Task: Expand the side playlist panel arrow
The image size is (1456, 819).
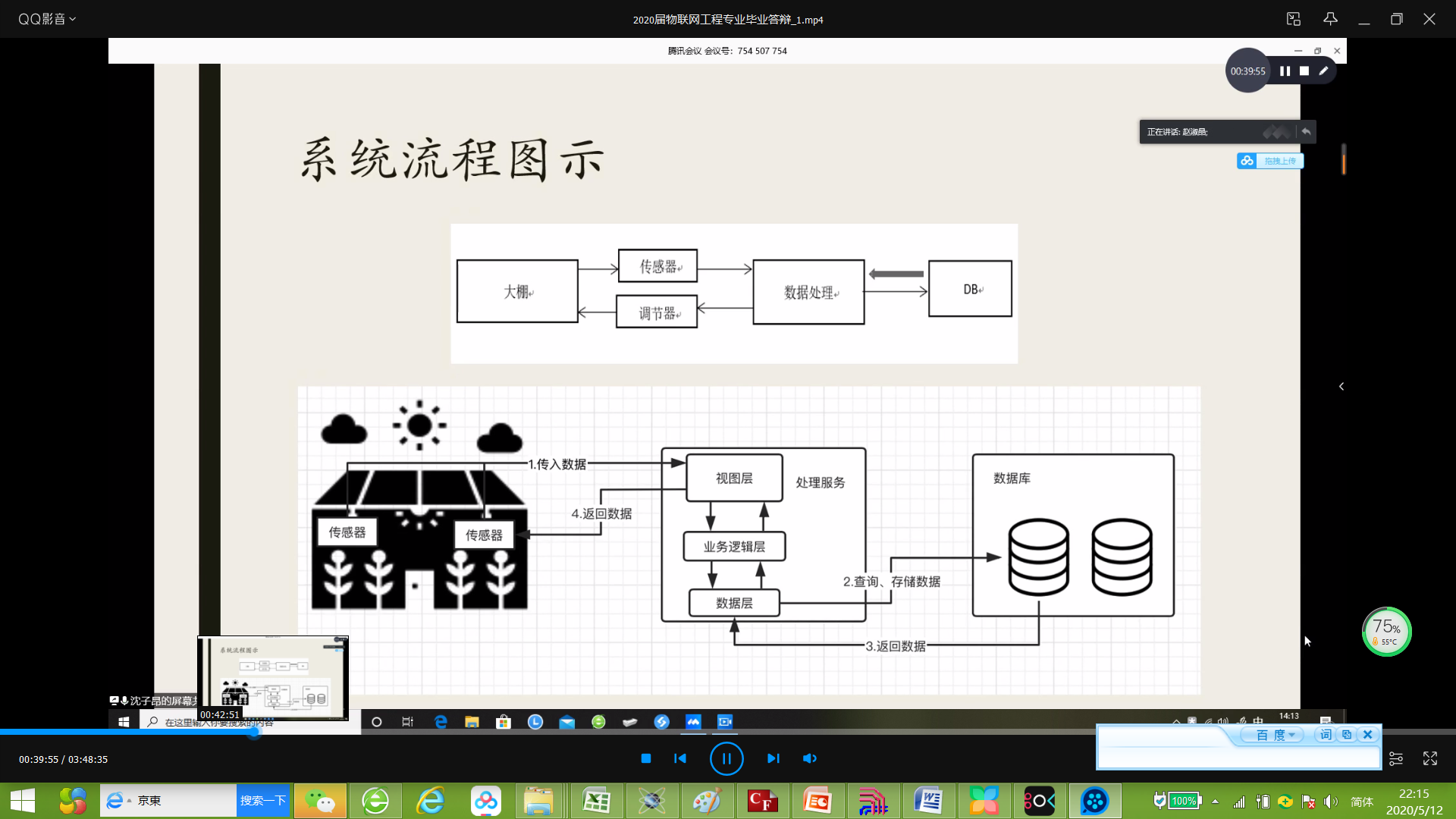Action: click(1341, 387)
